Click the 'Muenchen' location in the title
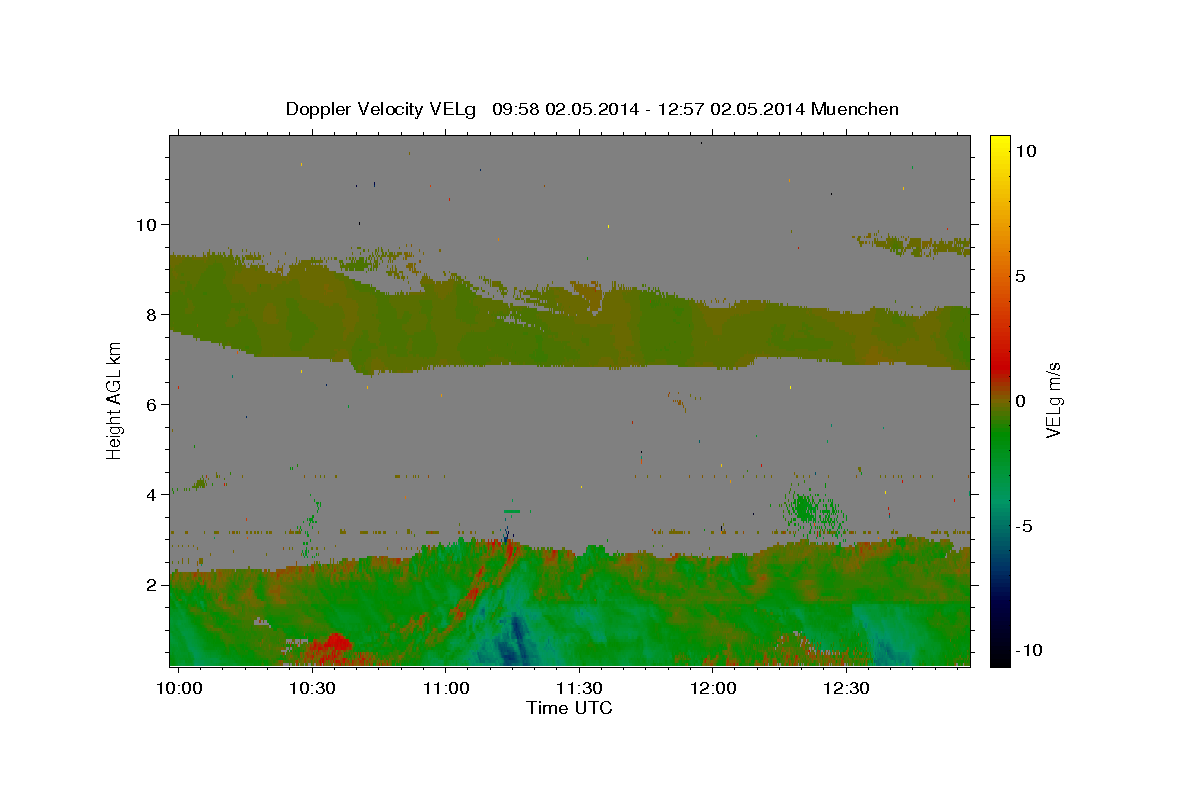Screen dimensions: 1200x800 (x=855, y=109)
